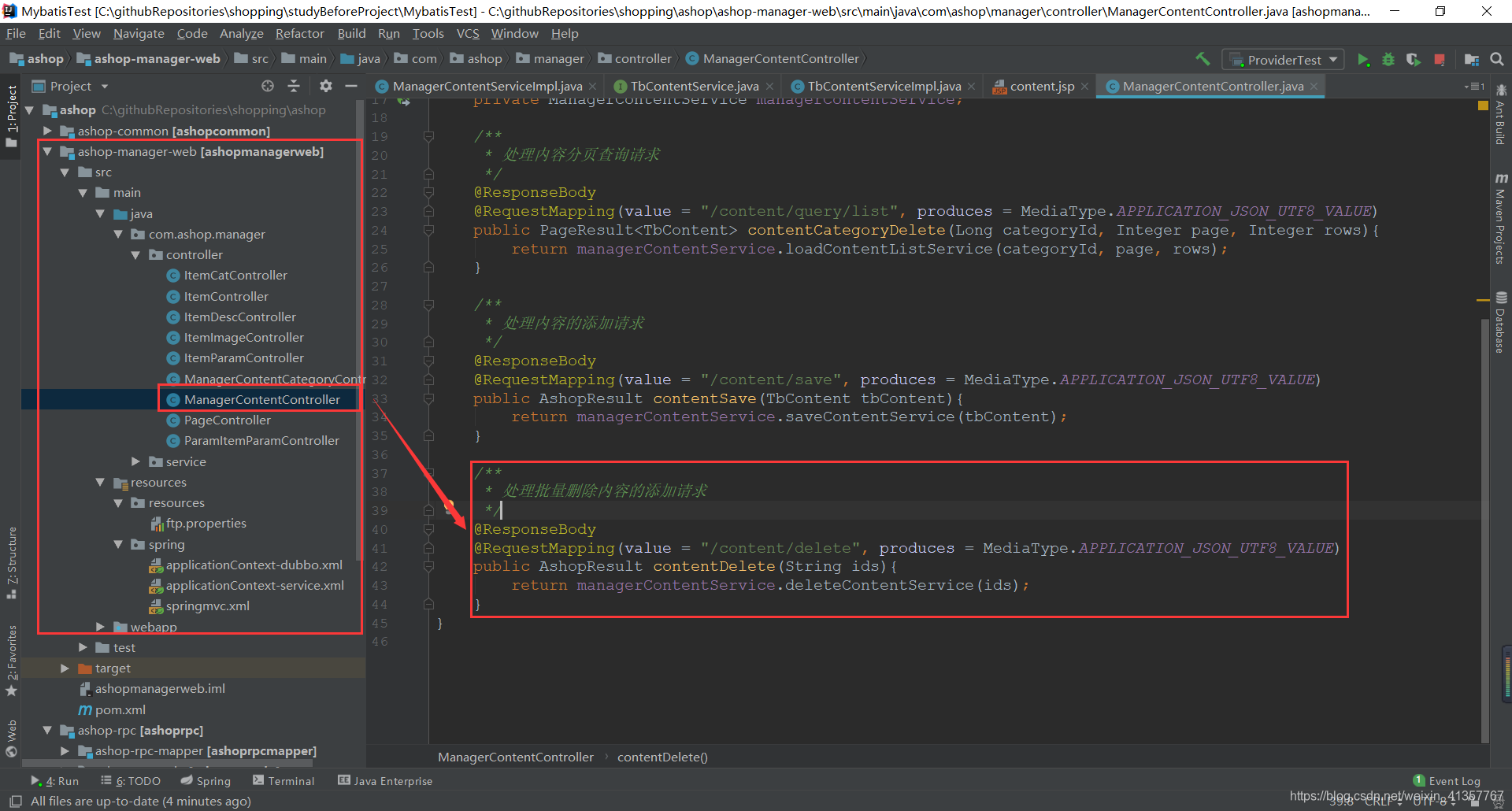Image resolution: width=1512 pixels, height=811 pixels.
Task: Open the Navigate menu
Action: pyautogui.click(x=139, y=34)
